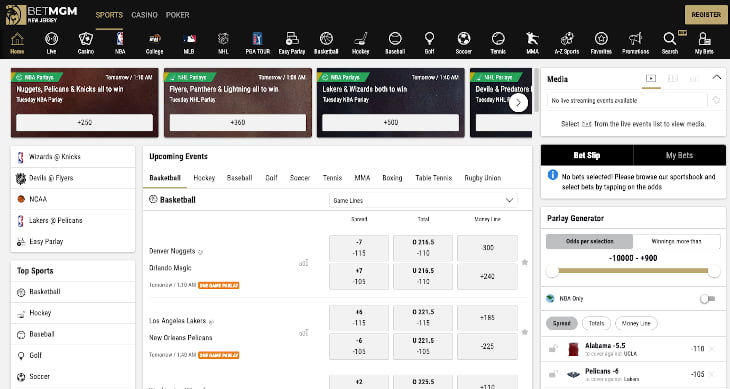The image size is (730, 389).
Task: Select the Spread filter chip
Action: pyautogui.click(x=561, y=323)
